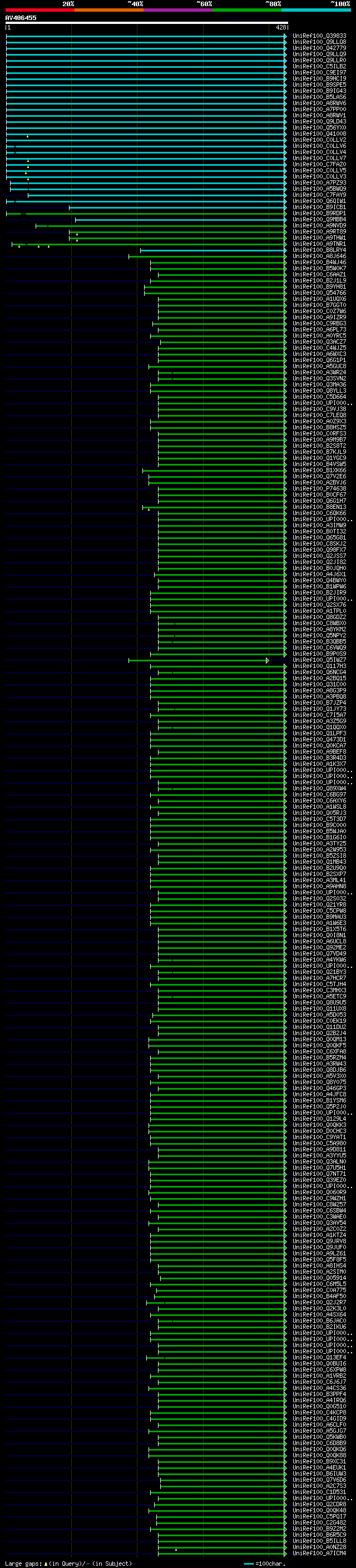Select the UniRef100_P74638 label
356x1568 pixels.
(319, 489)
